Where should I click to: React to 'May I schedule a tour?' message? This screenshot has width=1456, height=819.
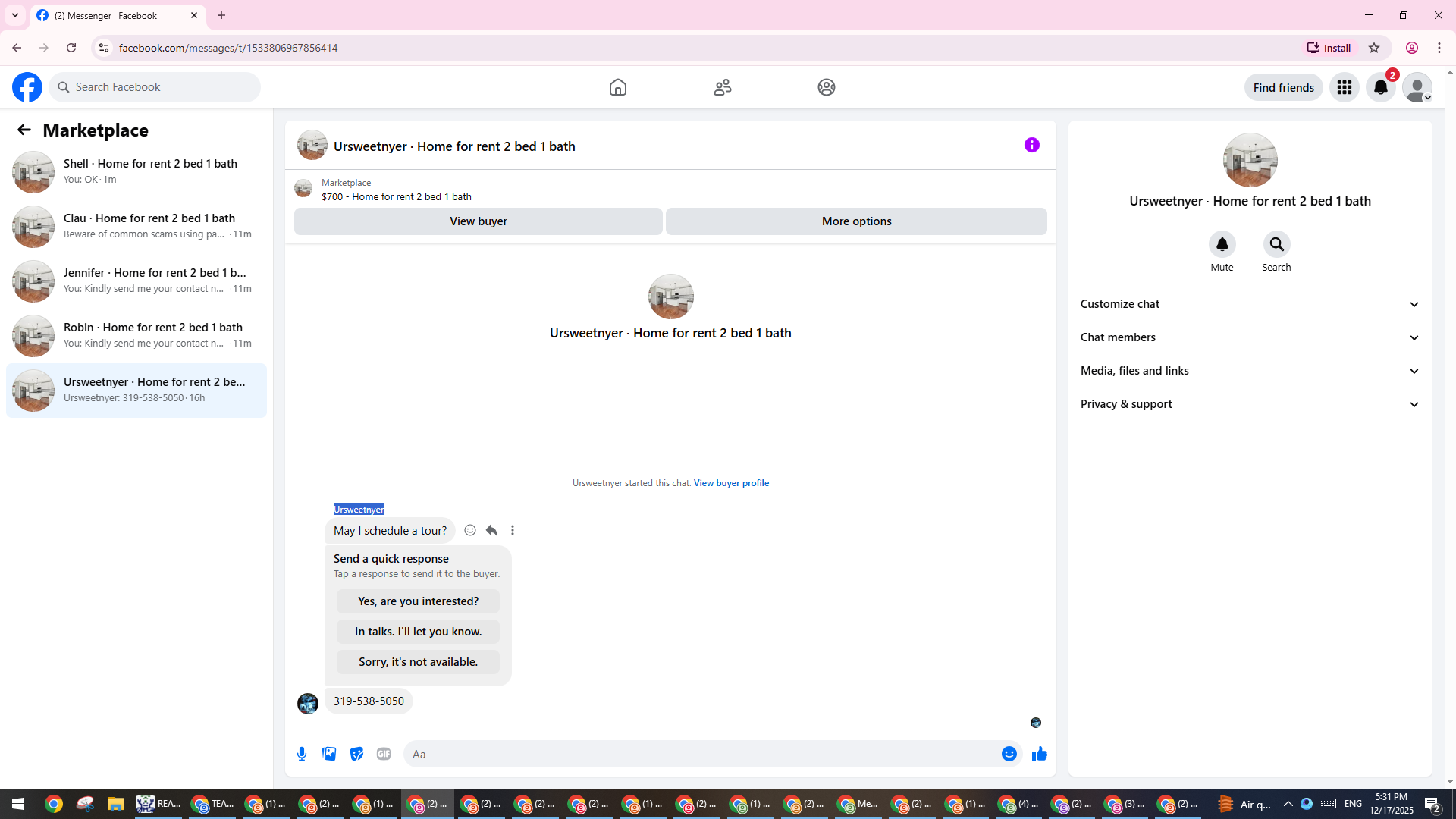470,530
